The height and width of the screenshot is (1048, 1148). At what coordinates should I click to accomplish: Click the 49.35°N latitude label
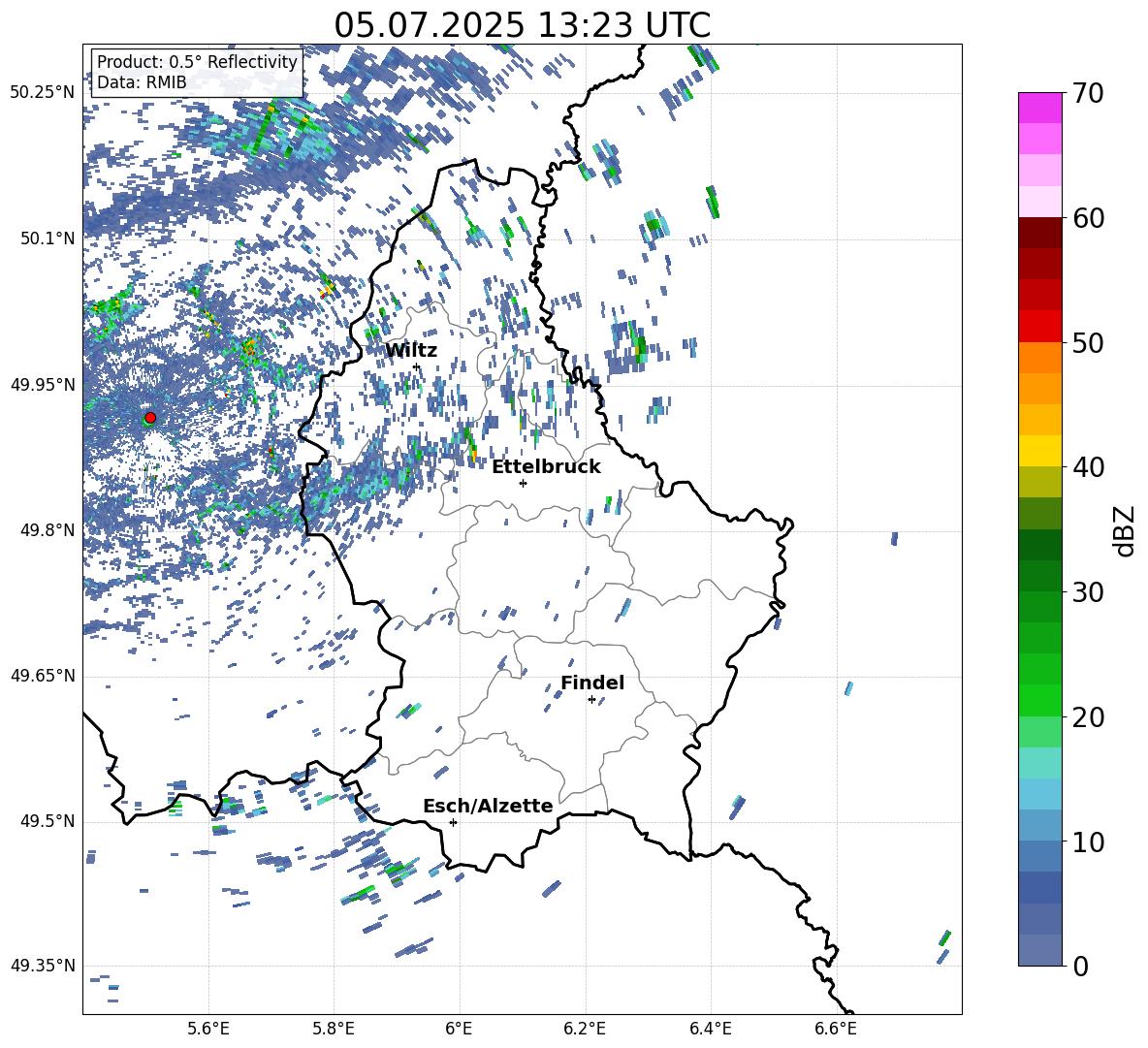tap(44, 966)
